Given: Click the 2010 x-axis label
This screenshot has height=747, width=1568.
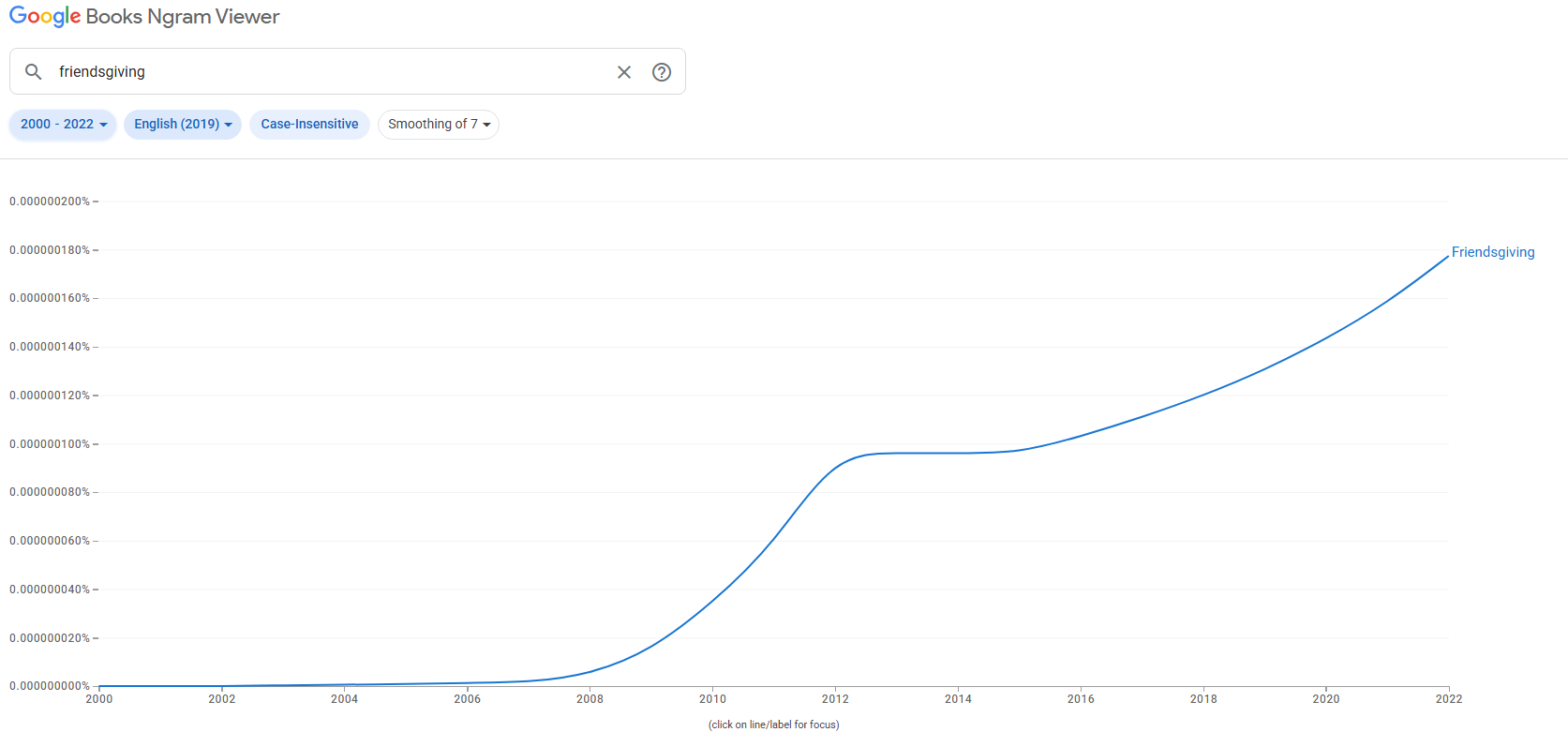Looking at the screenshot, I should click(712, 698).
